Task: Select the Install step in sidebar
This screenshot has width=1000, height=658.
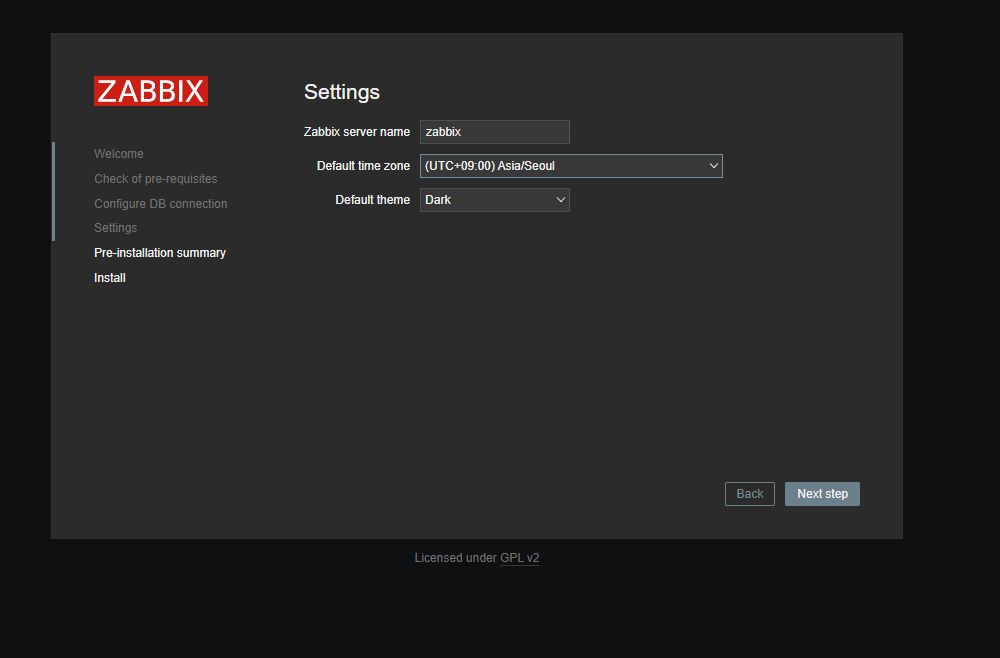Action: click(109, 277)
